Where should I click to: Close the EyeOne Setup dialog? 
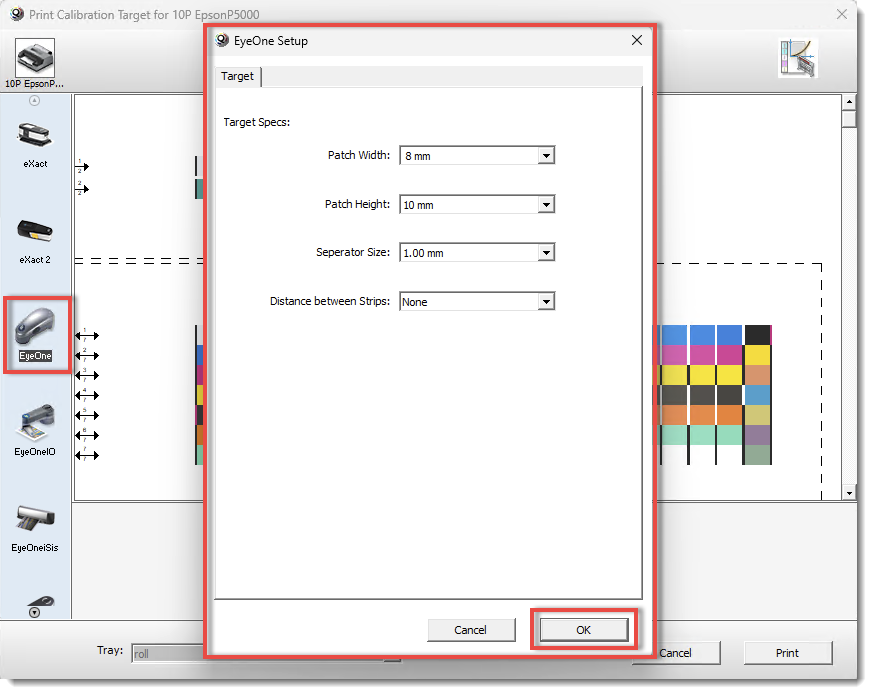pos(637,40)
